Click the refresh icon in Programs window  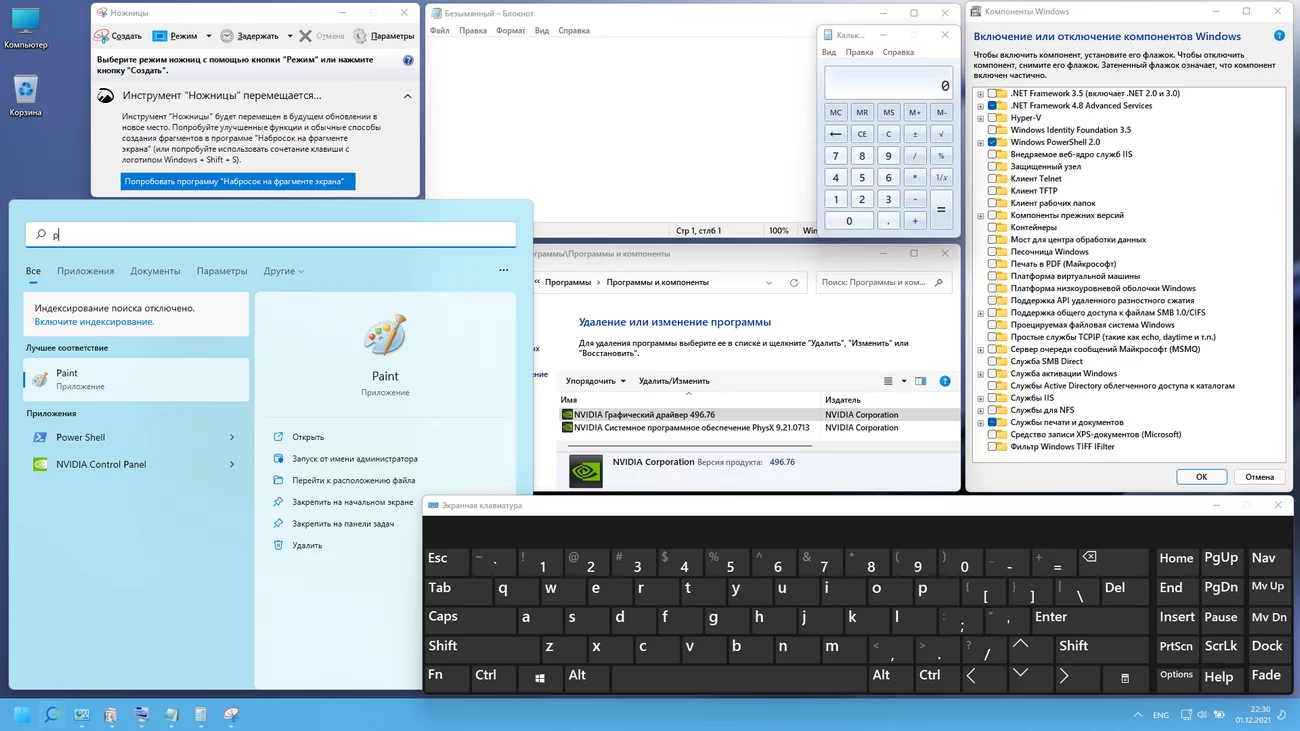pyautogui.click(x=794, y=283)
